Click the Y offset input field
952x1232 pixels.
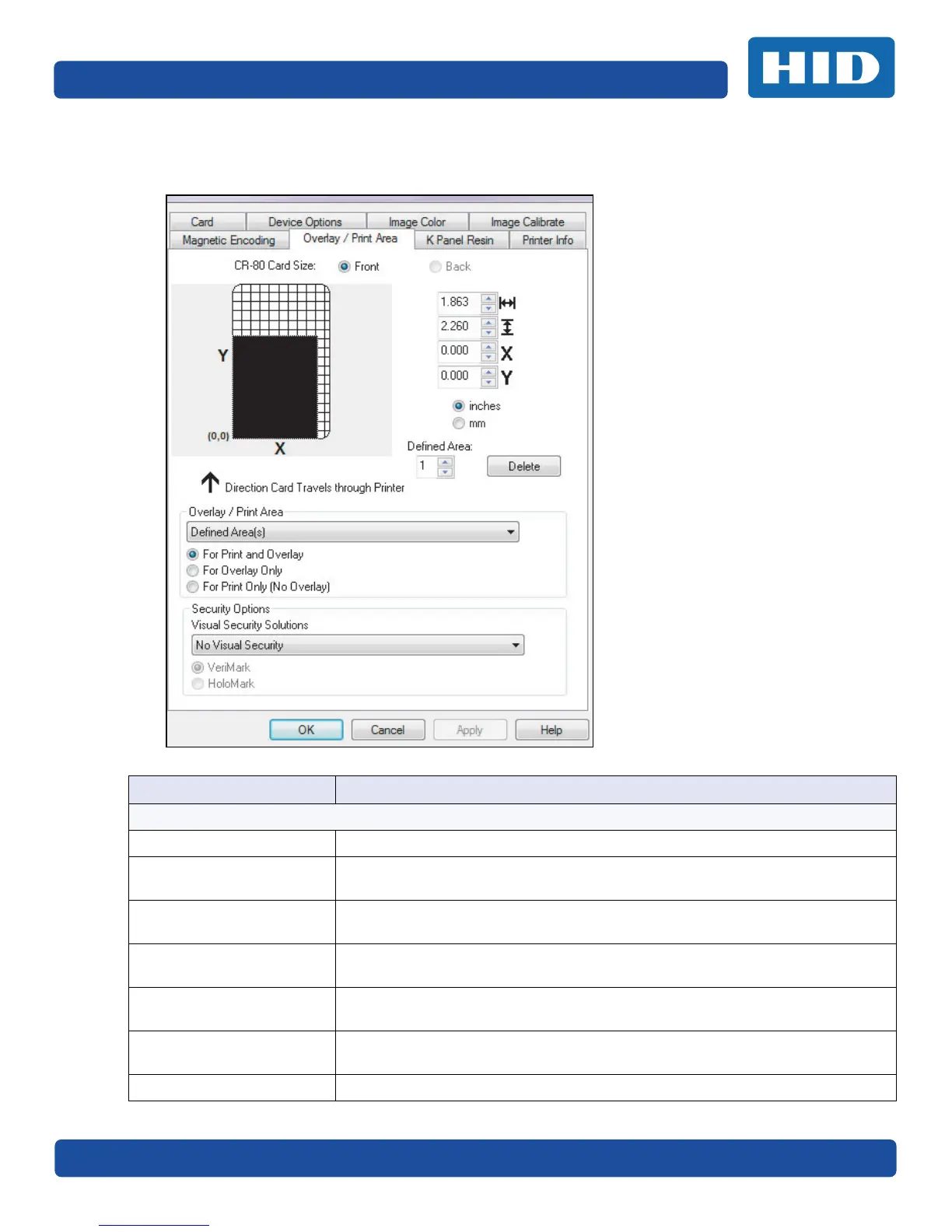(459, 376)
